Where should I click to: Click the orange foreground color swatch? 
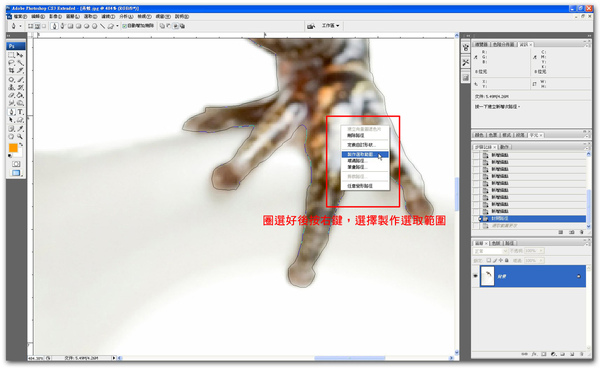pyautogui.click(x=13, y=148)
